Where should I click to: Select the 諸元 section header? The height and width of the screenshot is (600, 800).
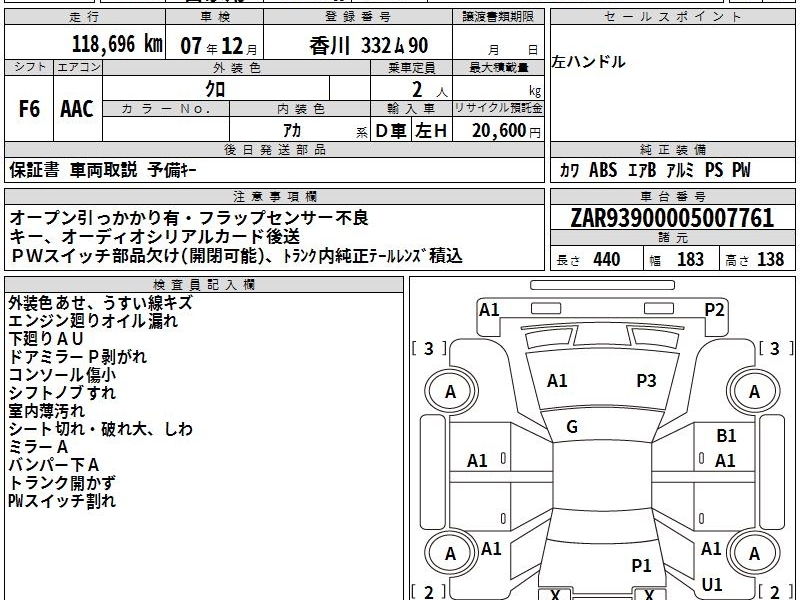[673, 238]
